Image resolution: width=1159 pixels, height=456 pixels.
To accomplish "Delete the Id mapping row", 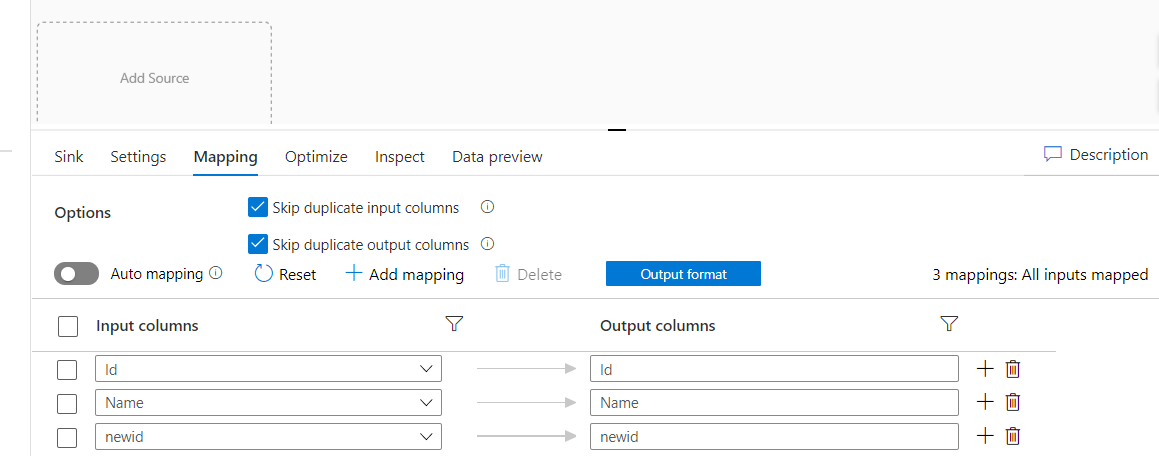I will point(1013,369).
